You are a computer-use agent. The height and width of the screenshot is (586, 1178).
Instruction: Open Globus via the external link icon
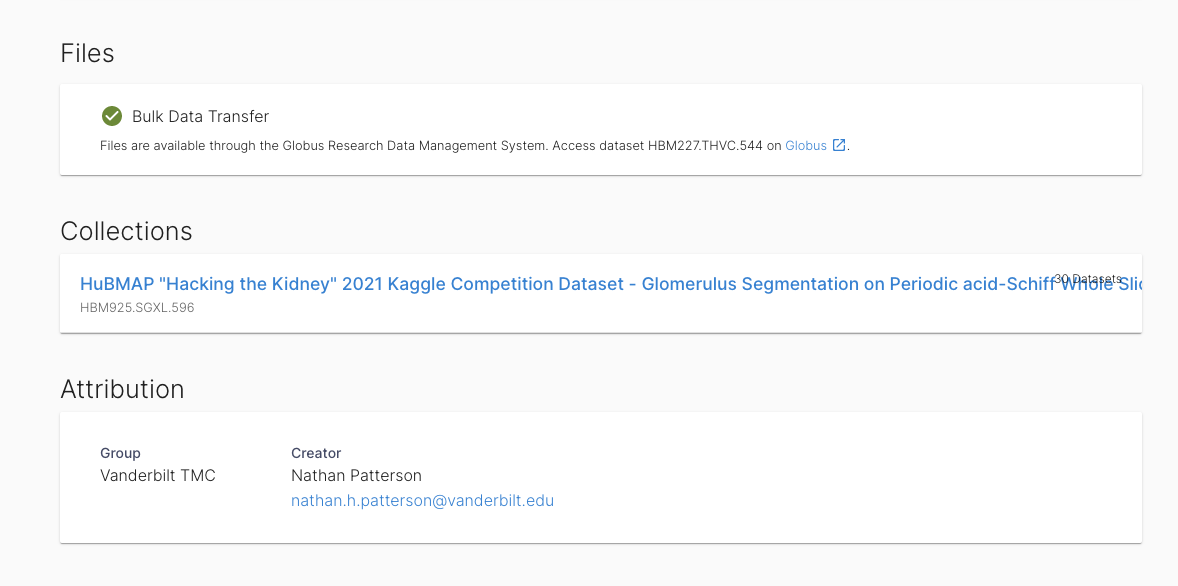(x=838, y=144)
